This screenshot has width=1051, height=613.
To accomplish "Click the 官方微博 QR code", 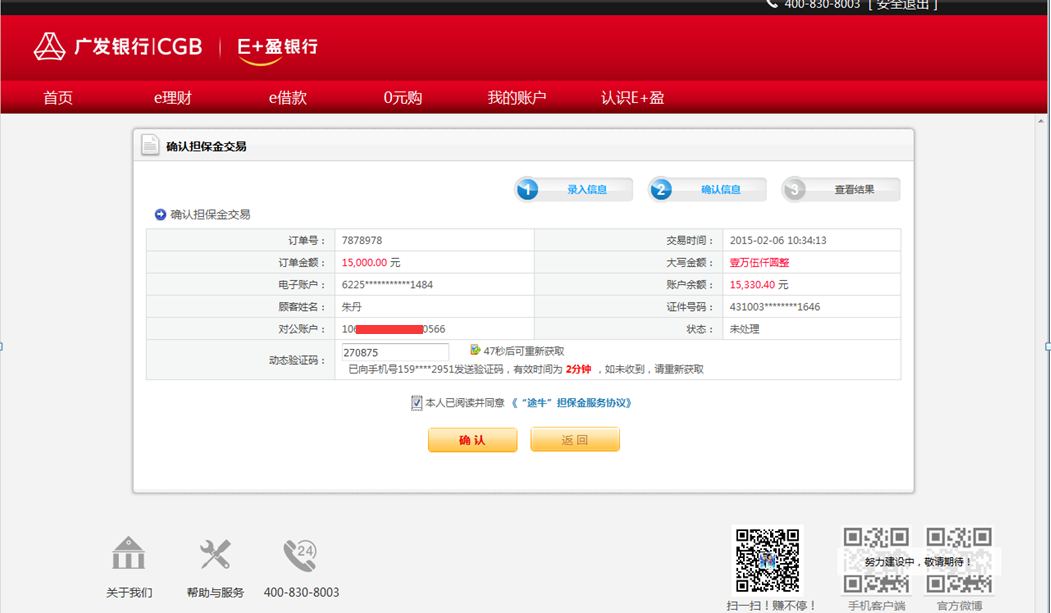I will click(960, 560).
